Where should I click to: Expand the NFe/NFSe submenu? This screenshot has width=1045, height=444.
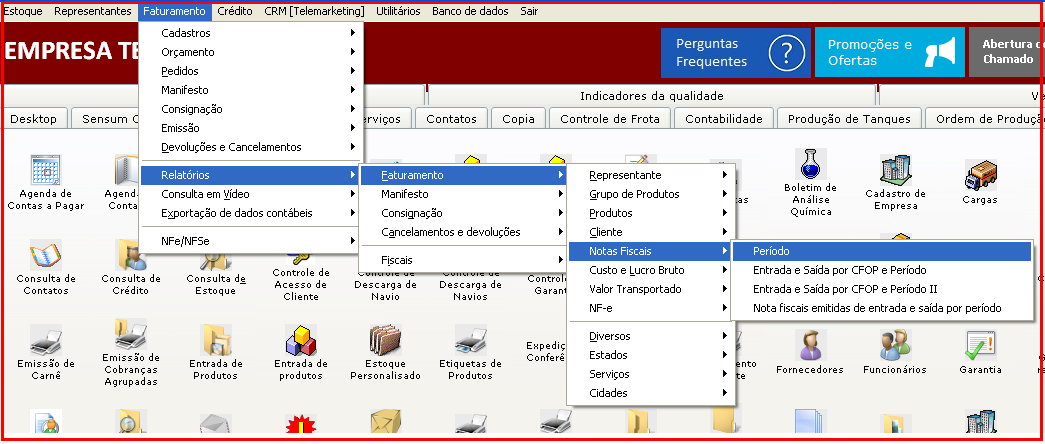click(x=251, y=241)
